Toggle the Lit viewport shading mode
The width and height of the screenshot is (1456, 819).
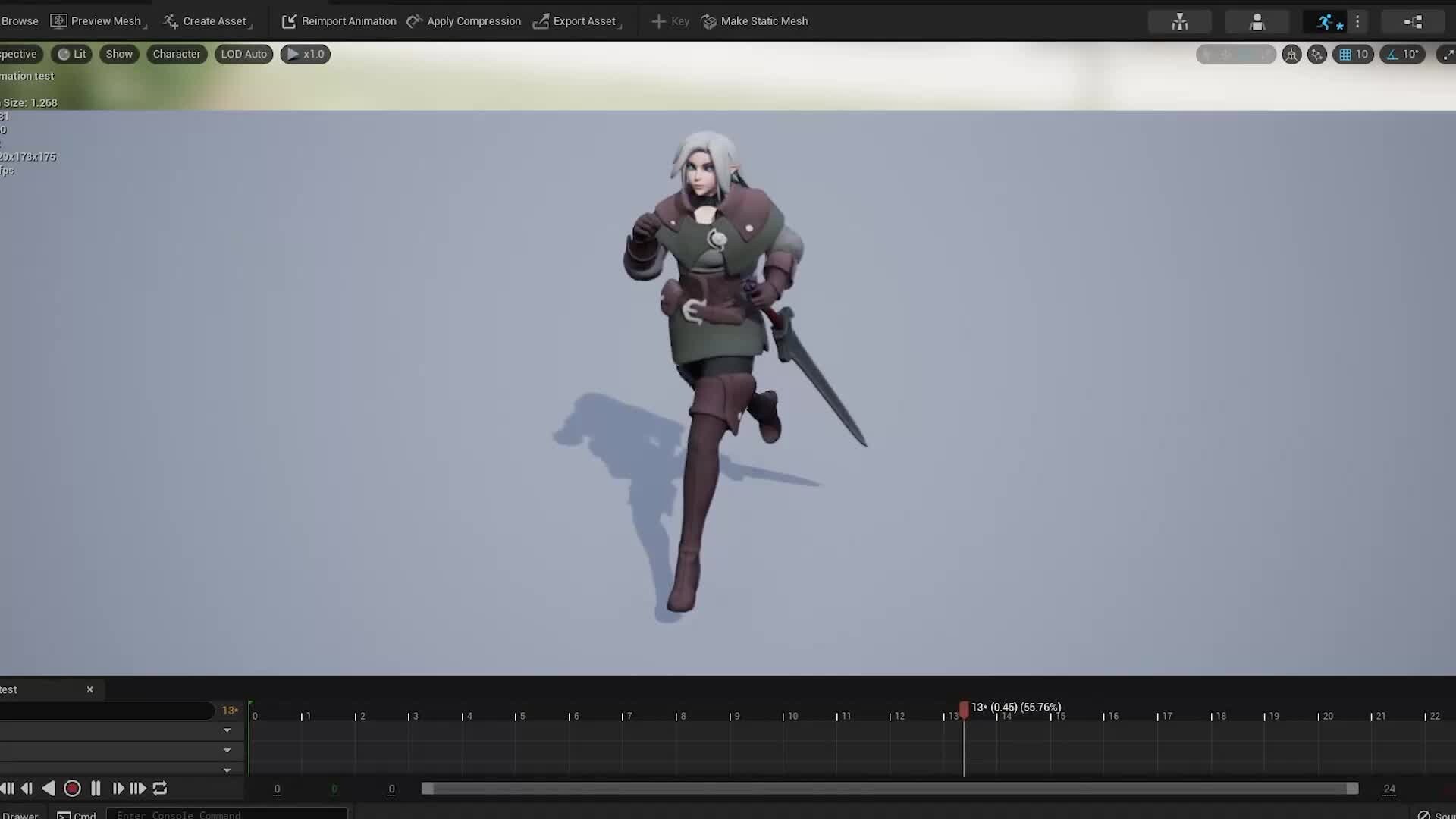point(71,54)
